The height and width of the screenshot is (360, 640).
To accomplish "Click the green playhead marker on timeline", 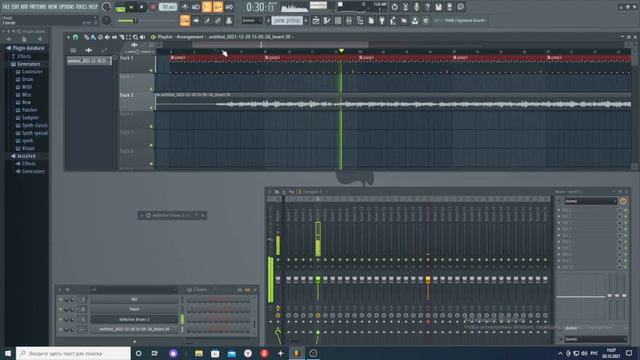I will tap(341, 51).
